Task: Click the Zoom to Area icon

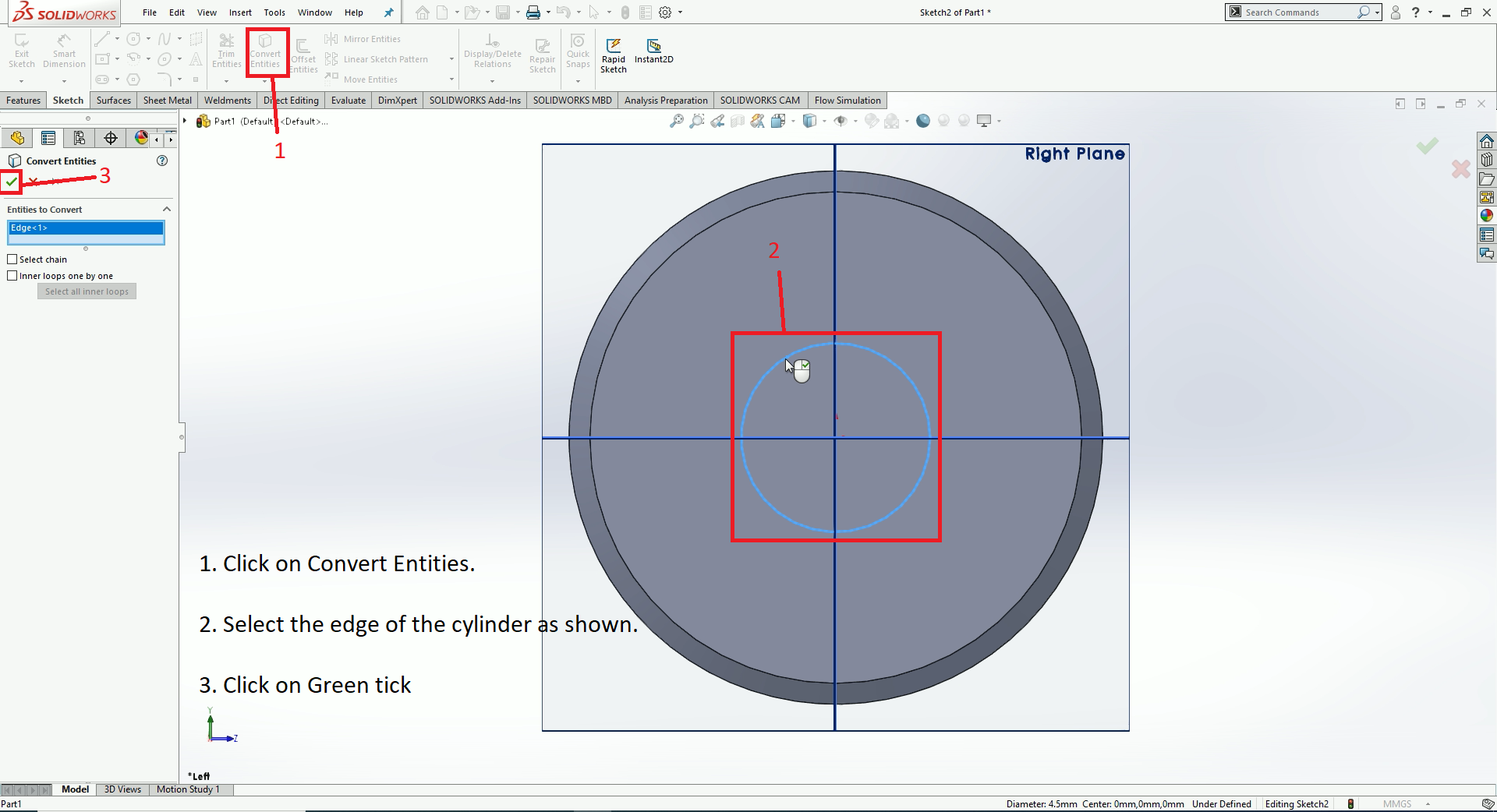Action: click(x=697, y=121)
